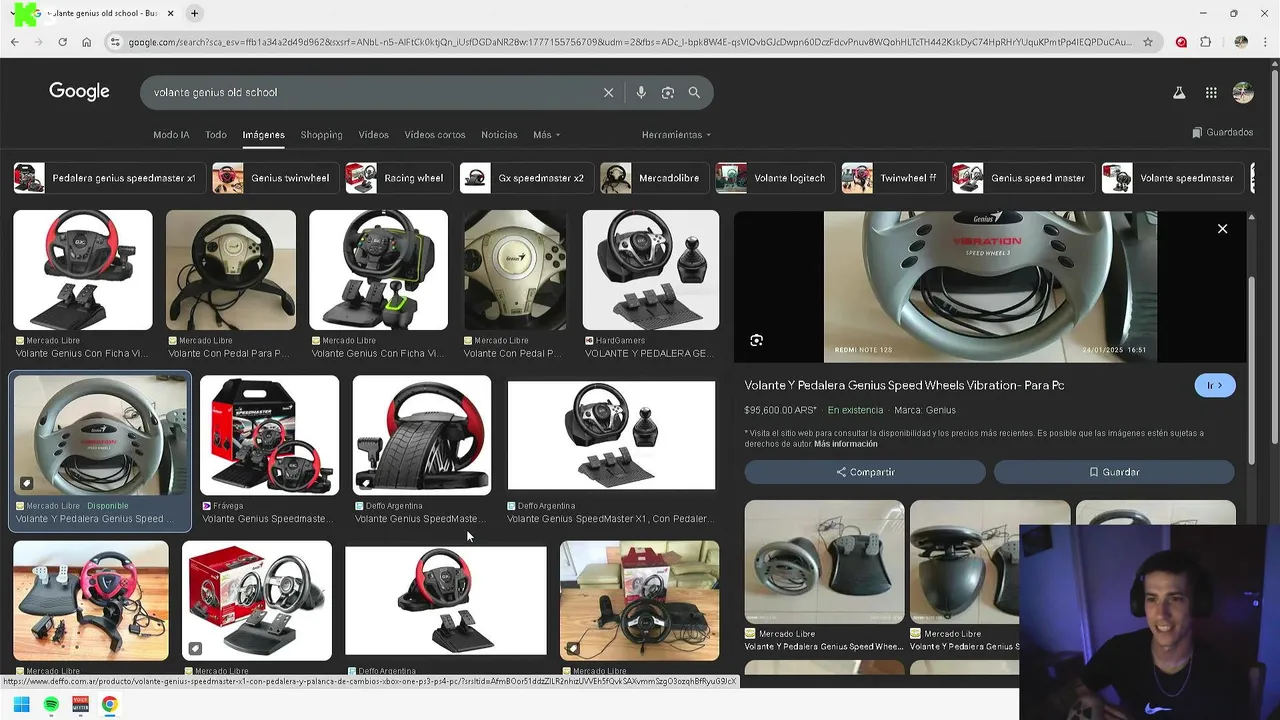Open the Chrome profile avatar in the toolbar
This screenshot has width=1280, height=720.
(1241, 42)
